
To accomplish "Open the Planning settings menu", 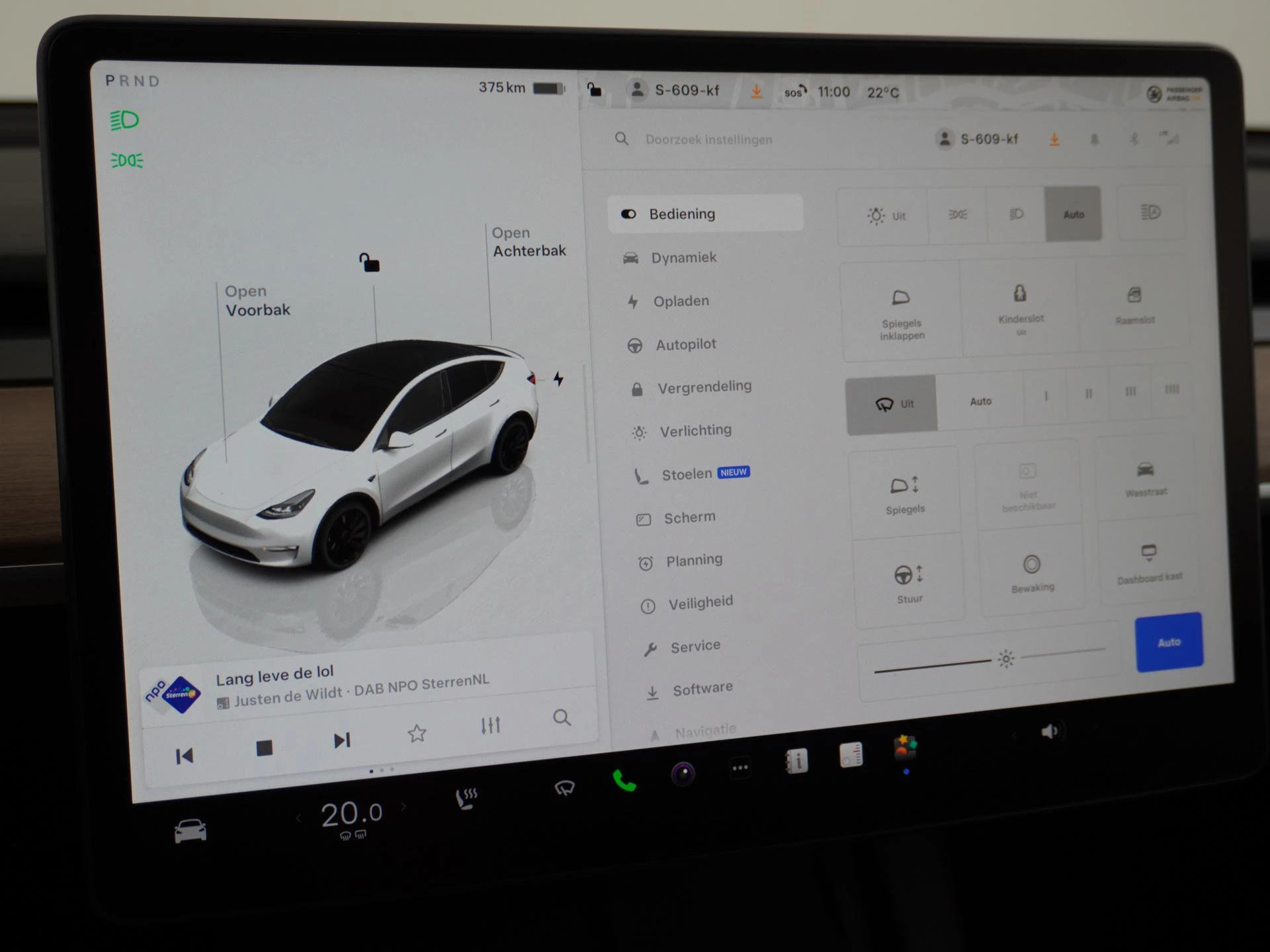I will (x=681, y=561).
